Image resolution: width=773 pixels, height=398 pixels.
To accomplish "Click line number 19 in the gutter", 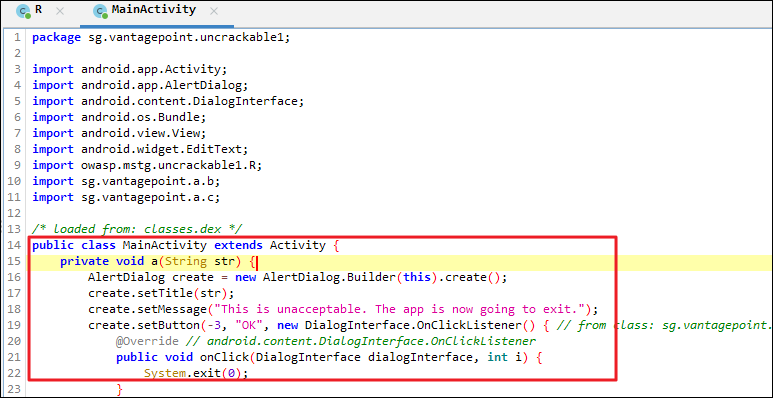I will pos(14,325).
